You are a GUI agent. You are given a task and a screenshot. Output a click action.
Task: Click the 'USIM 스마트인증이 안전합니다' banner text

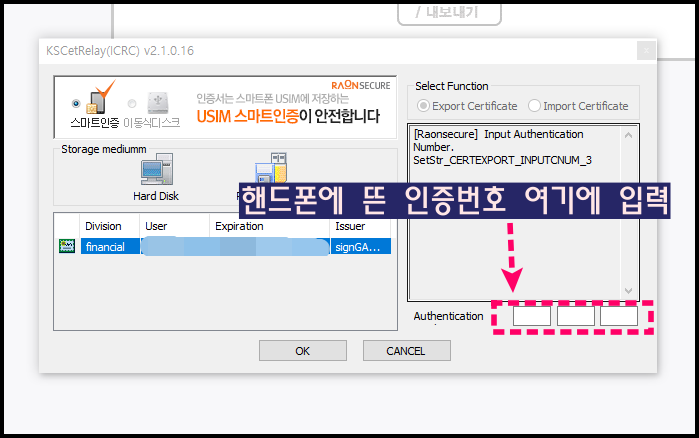[x=288, y=116]
